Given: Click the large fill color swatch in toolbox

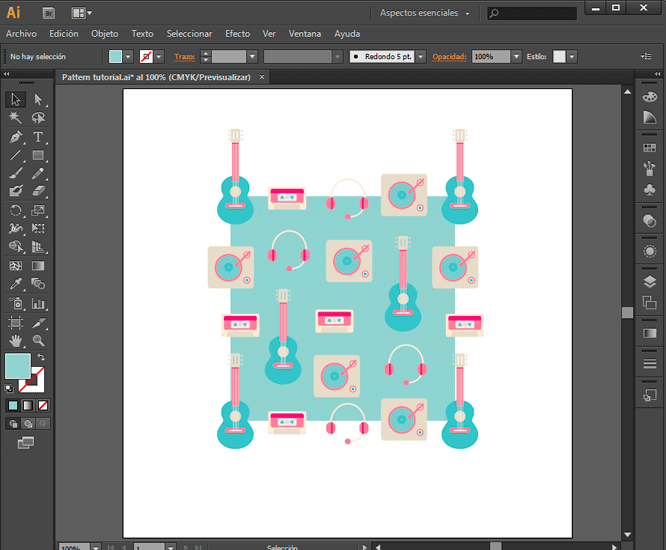Looking at the screenshot, I should pyautogui.click(x=18, y=366).
